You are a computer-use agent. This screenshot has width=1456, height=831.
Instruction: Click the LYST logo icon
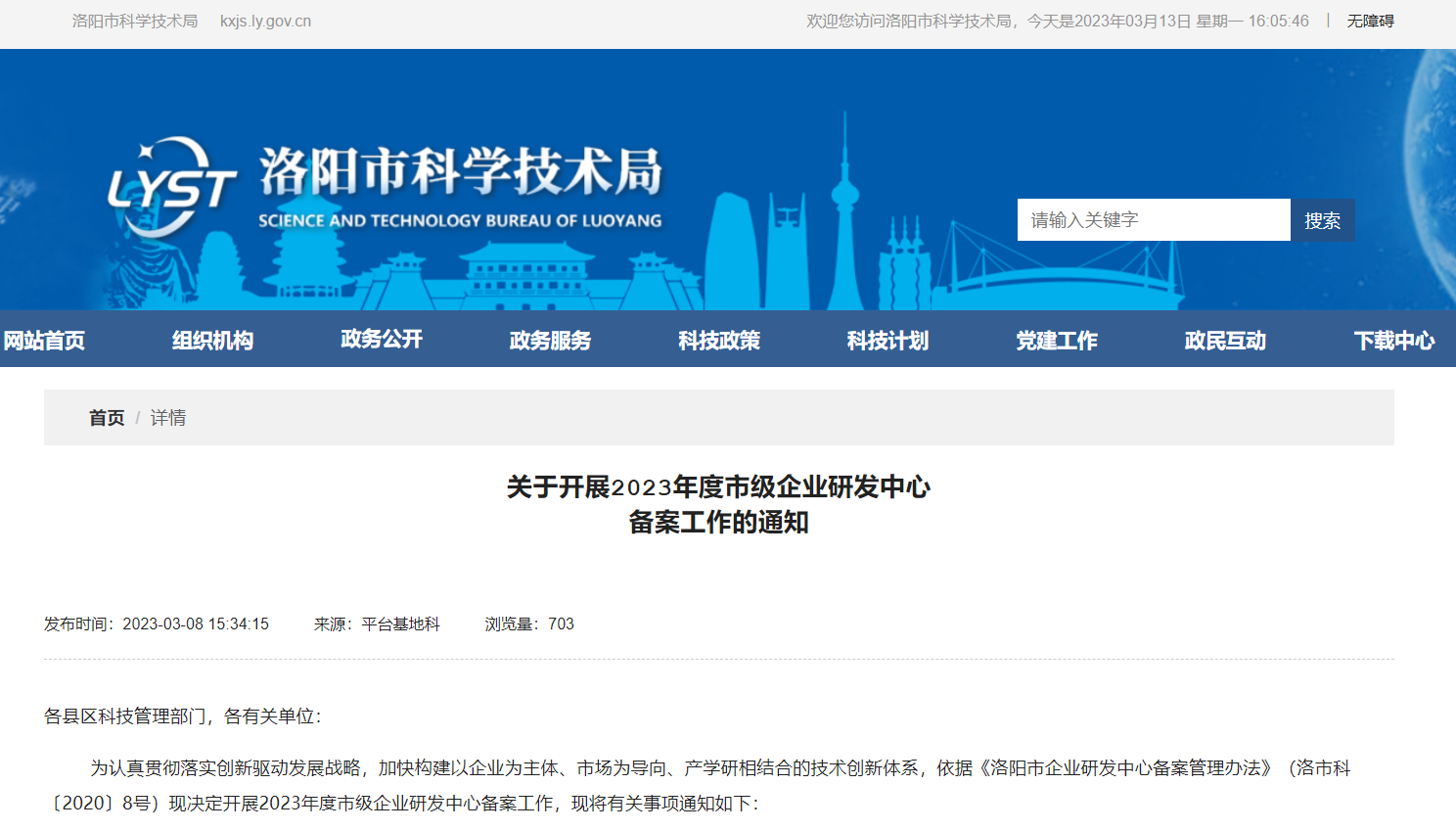[171, 186]
